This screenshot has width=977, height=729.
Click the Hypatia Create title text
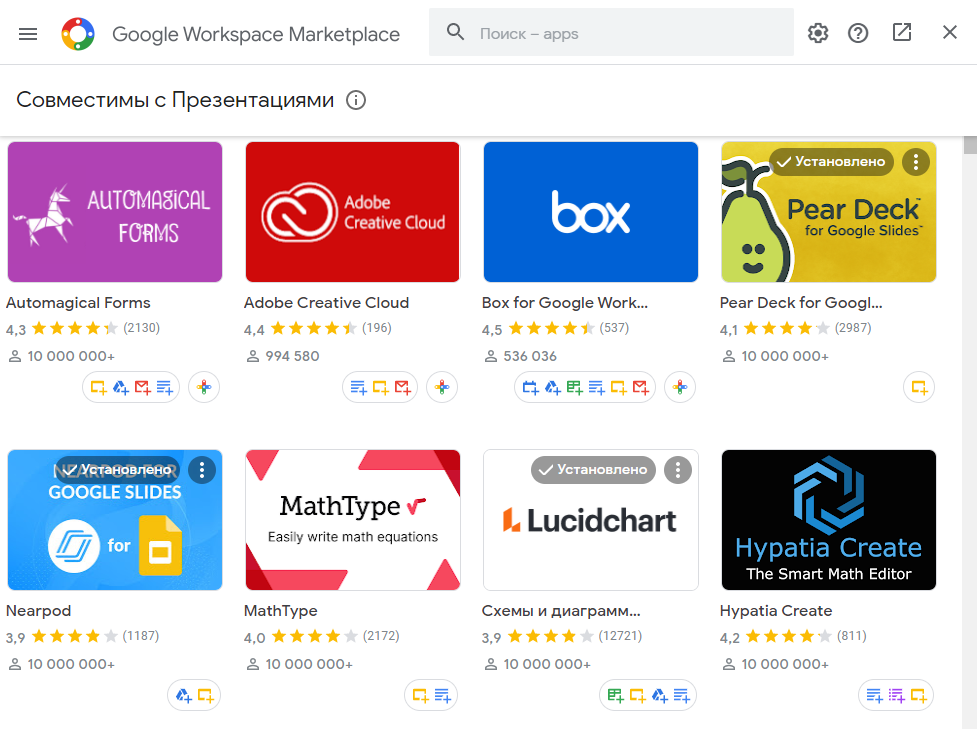[776, 611]
